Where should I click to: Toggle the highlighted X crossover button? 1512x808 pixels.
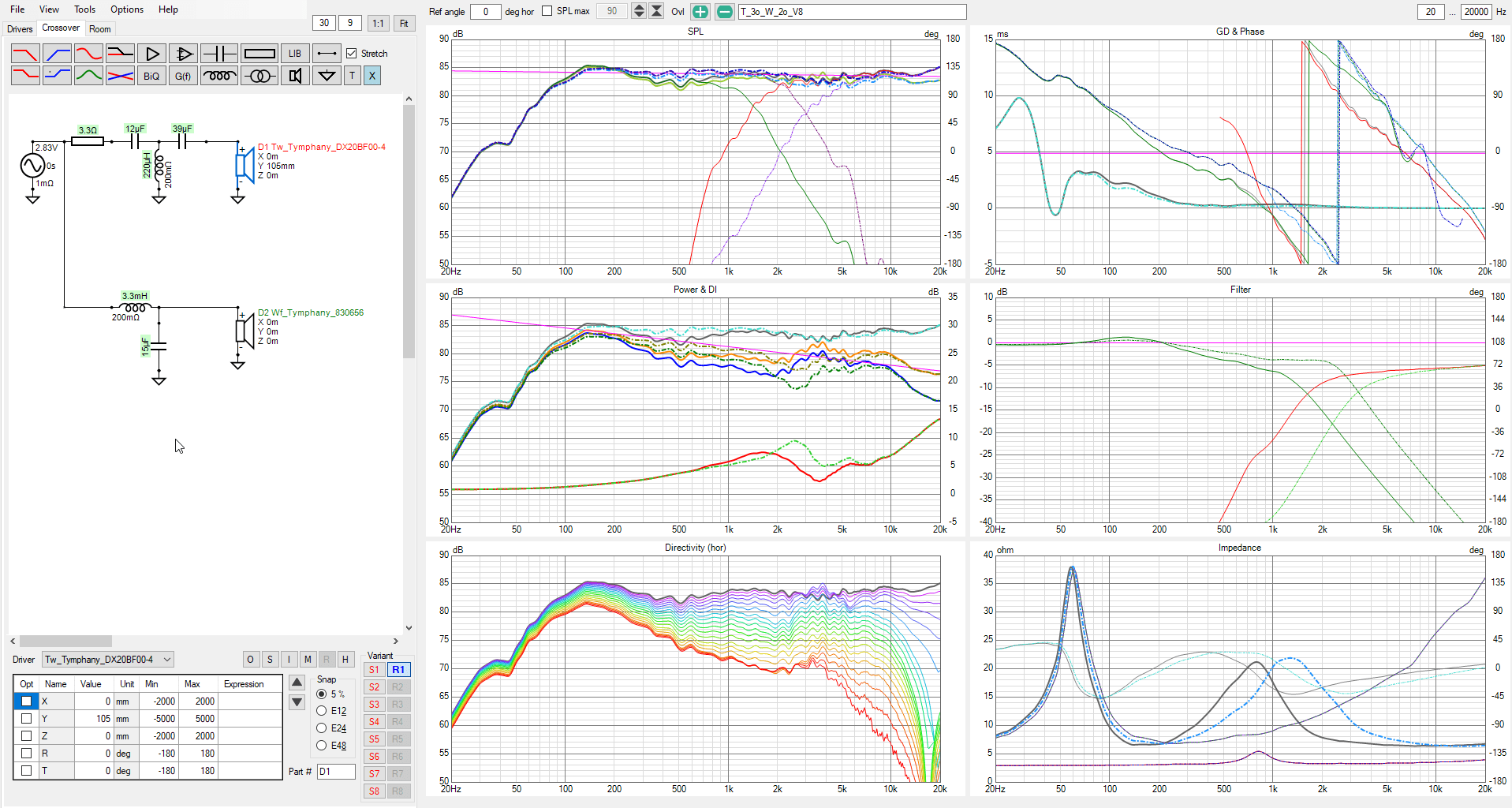(372, 76)
